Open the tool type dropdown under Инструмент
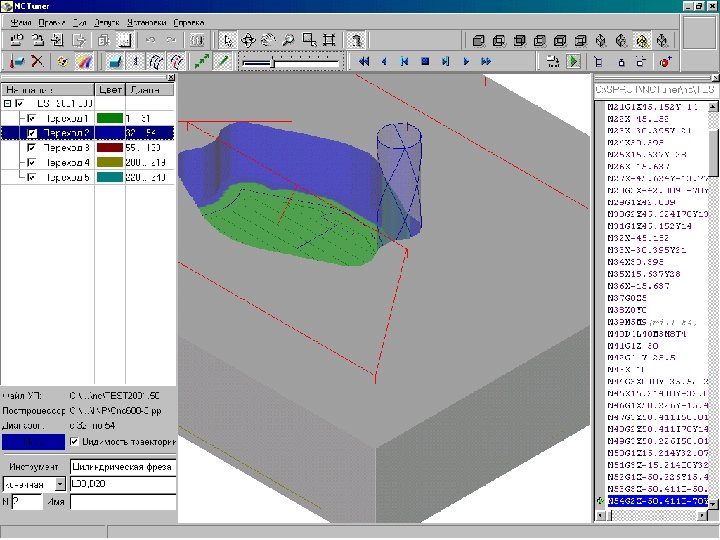This screenshot has width=720, height=540. [x=60, y=484]
